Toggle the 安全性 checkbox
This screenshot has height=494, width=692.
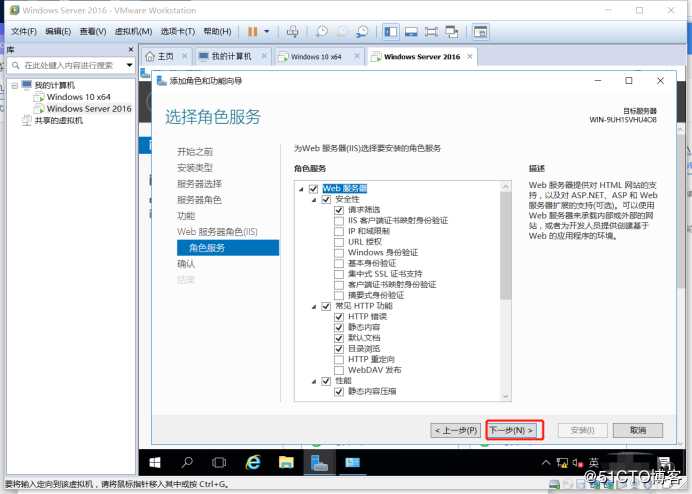326,200
